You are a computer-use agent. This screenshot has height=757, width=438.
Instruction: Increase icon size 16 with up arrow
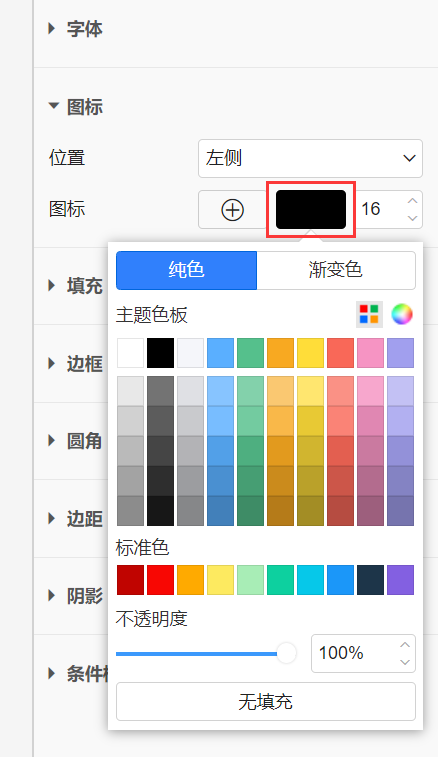[x=412, y=201]
